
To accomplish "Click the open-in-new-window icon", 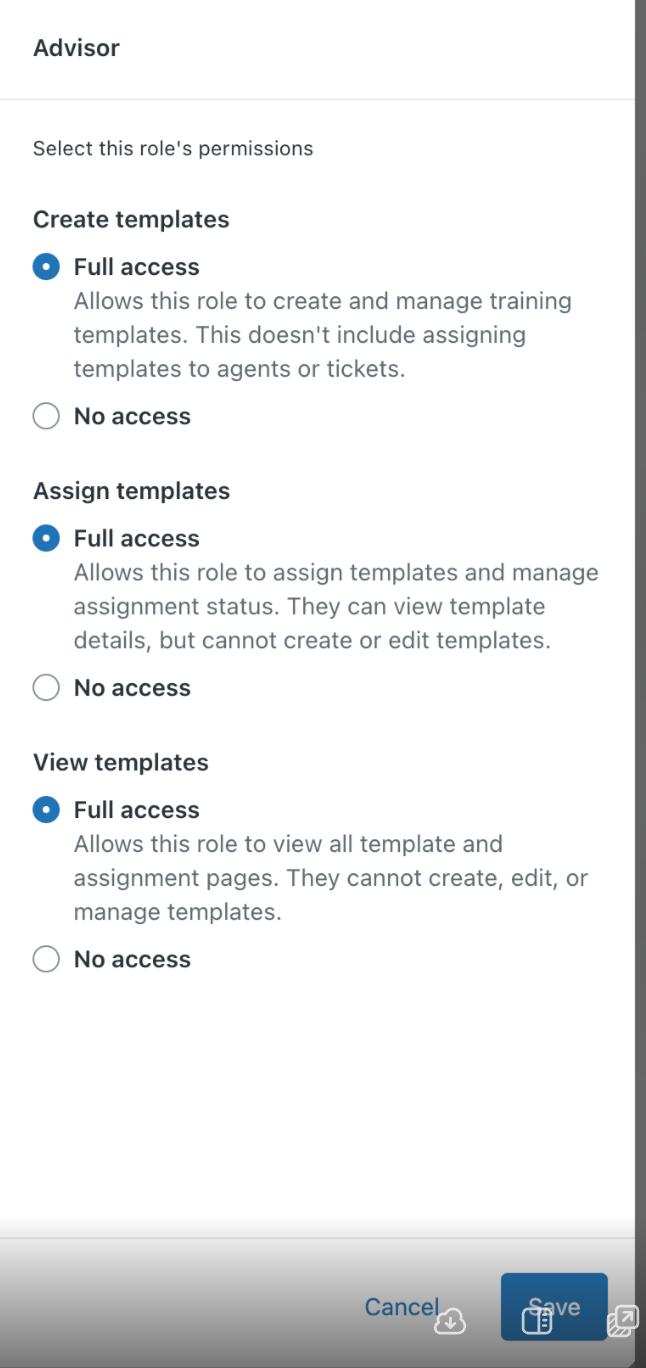I will pos(622,1321).
